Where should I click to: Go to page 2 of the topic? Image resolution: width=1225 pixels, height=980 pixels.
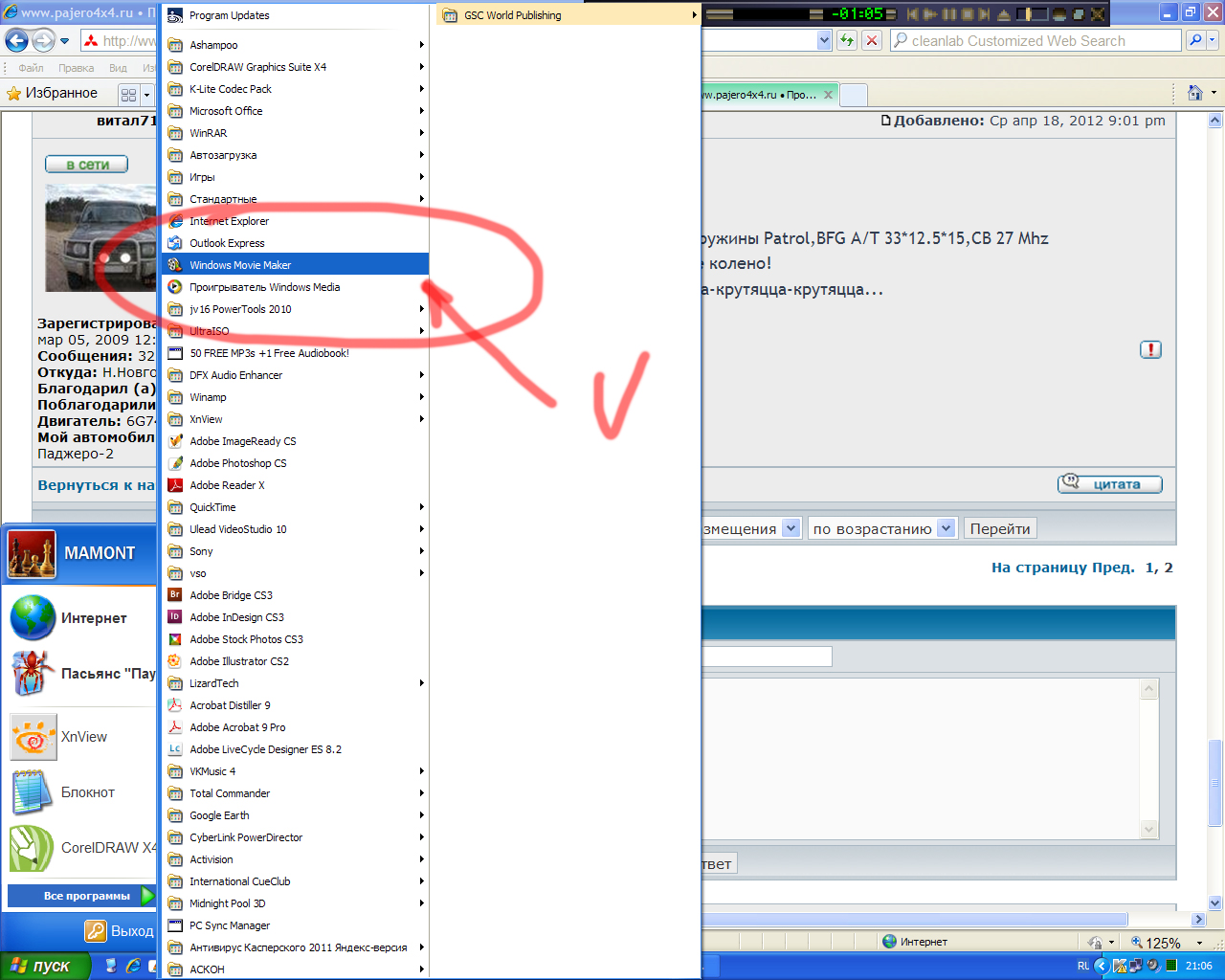coord(1169,568)
